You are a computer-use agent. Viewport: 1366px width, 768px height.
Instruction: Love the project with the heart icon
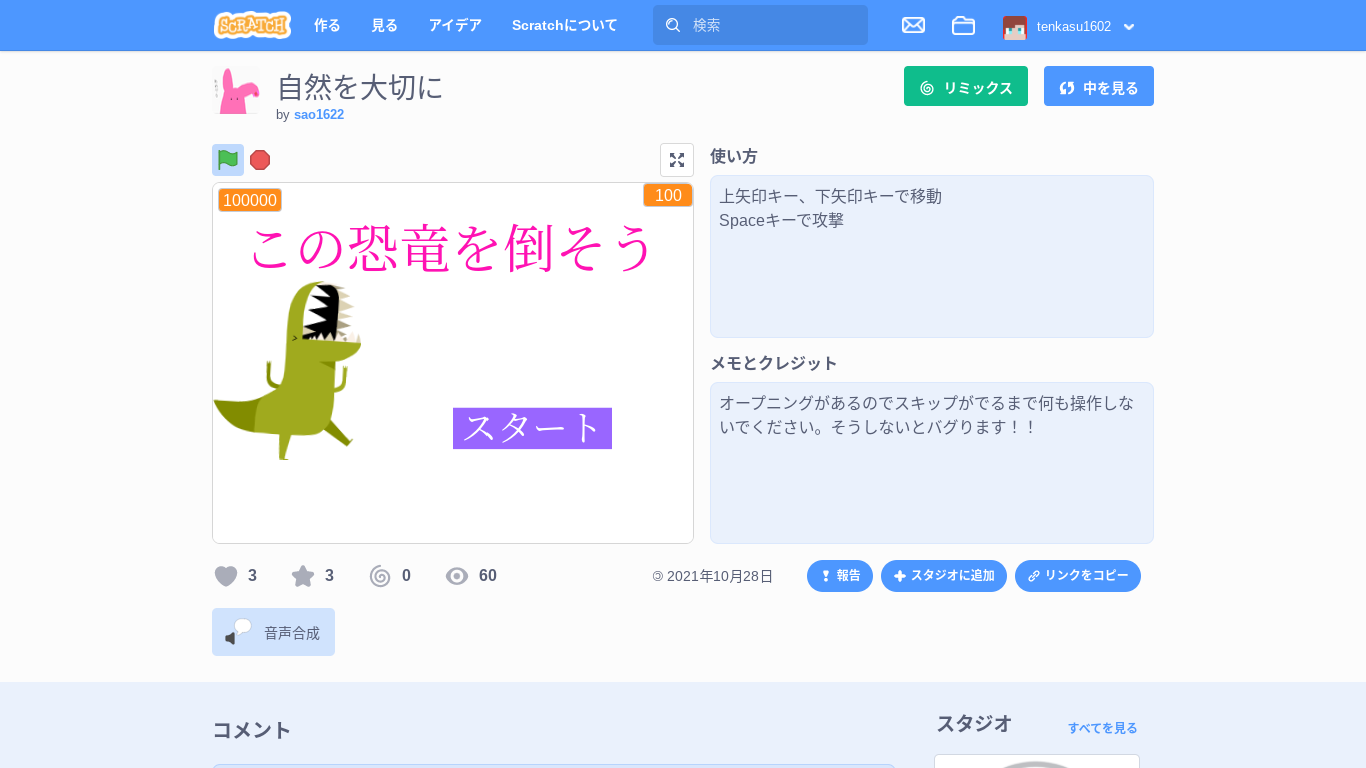pyautogui.click(x=226, y=576)
